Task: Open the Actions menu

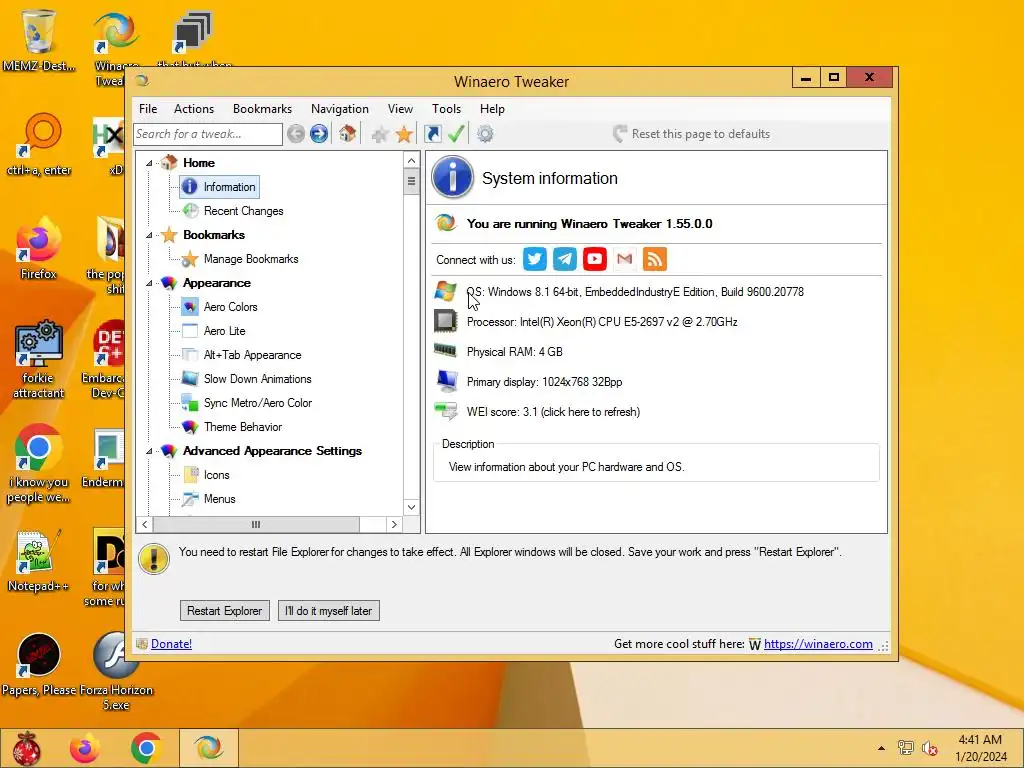Action: click(x=194, y=109)
